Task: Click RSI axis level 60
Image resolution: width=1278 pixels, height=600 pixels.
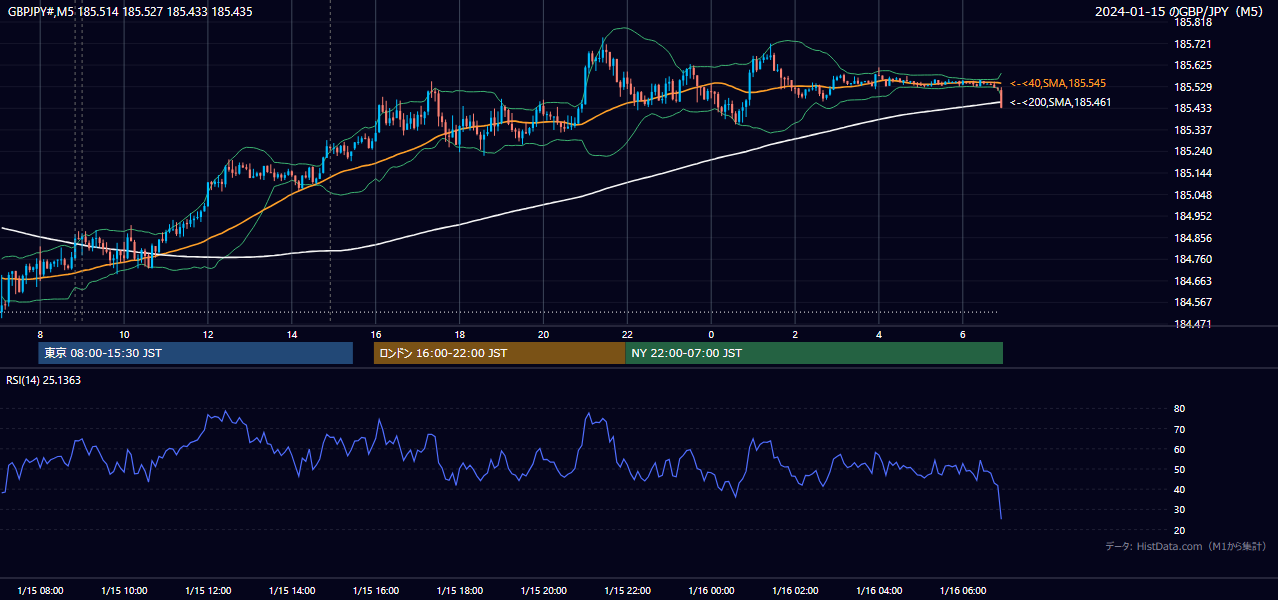Action: pos(1179,449)
